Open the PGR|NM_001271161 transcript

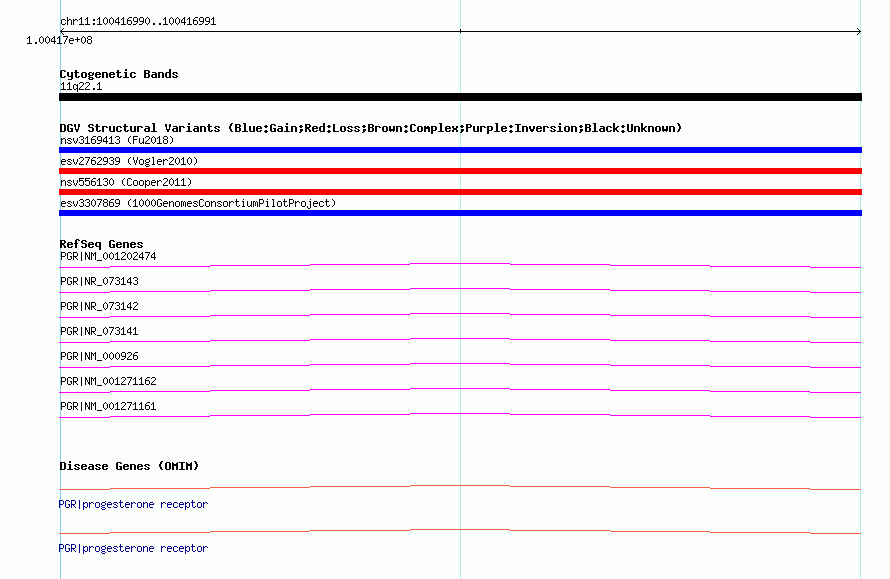pos(108,406)
